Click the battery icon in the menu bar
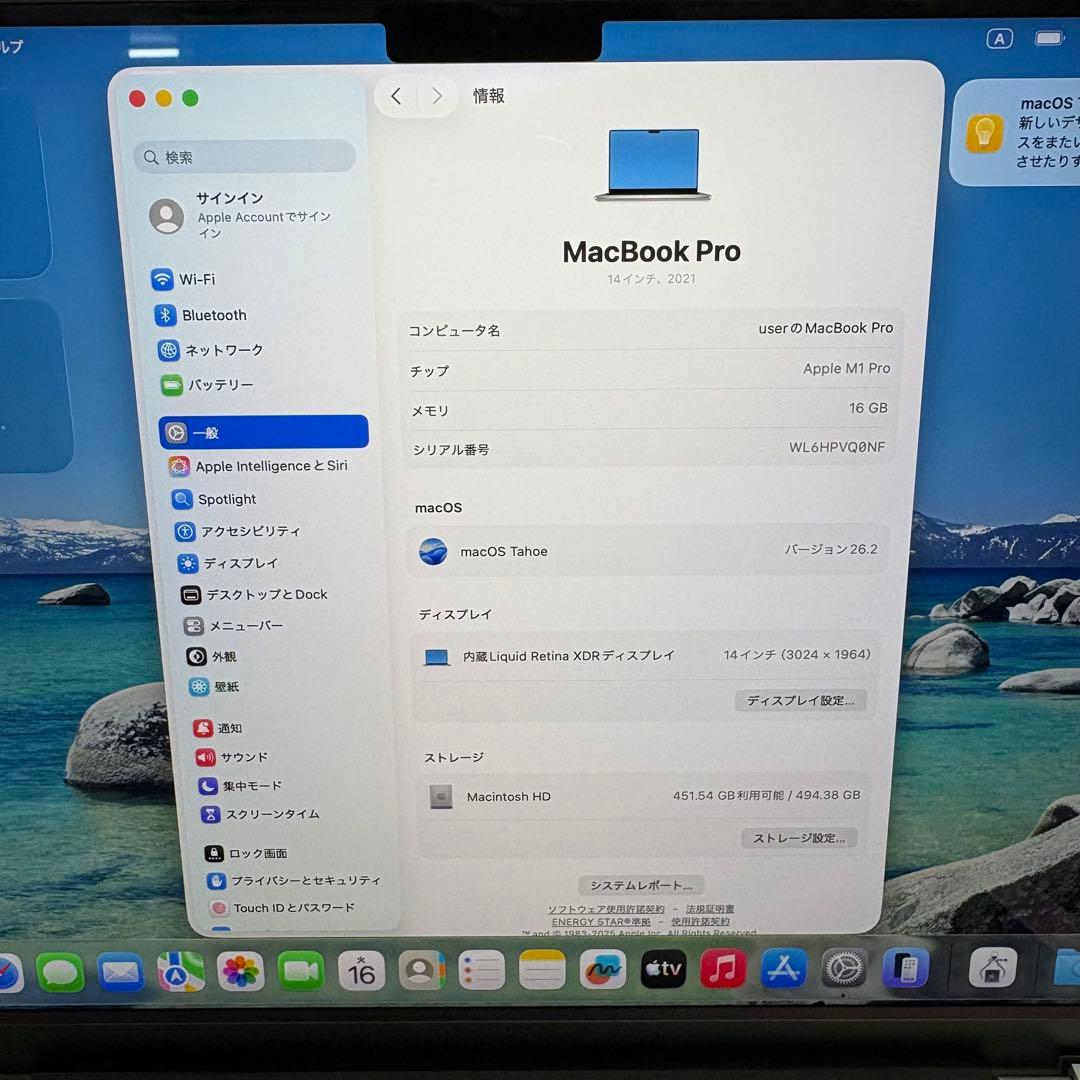 [x=1048, y=37]
